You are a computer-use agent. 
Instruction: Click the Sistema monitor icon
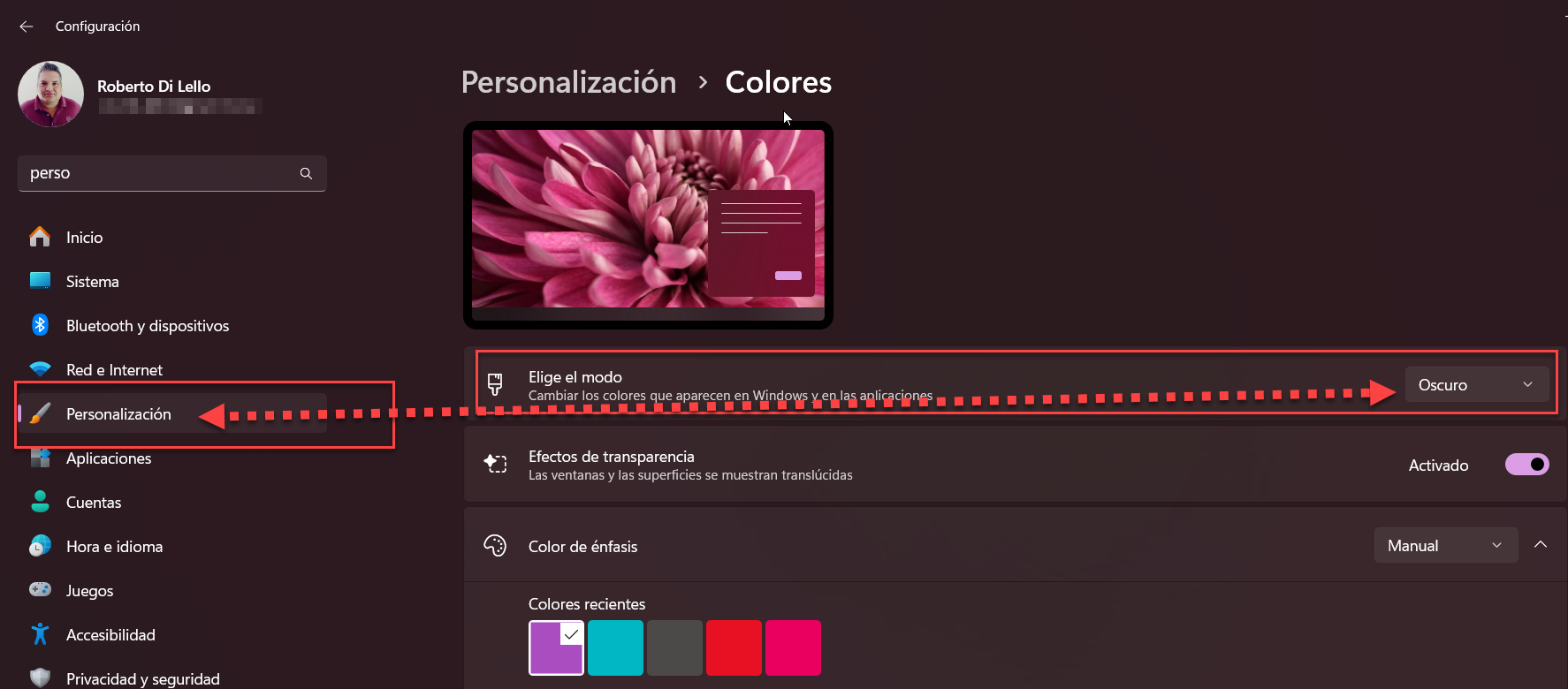[40, 281]
